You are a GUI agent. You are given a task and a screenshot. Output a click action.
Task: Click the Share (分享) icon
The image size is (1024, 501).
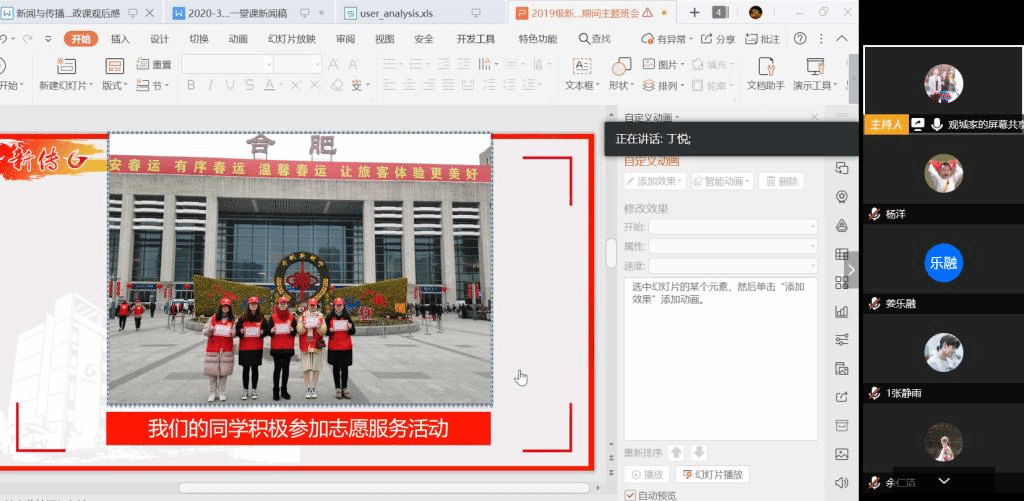click(x=707, y=39)
